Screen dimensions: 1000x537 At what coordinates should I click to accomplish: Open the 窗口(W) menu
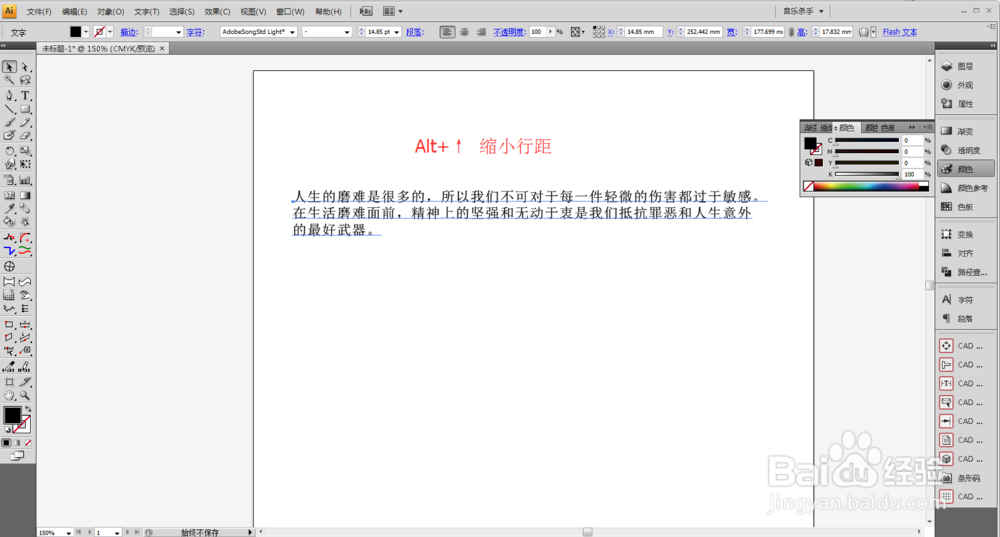point(290,11)
